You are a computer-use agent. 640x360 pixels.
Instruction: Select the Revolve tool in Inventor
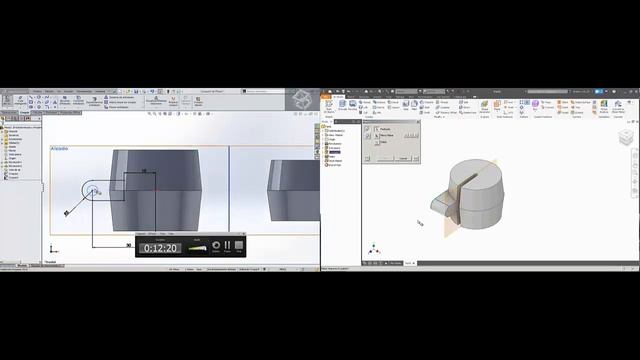(x=352, y=106)
